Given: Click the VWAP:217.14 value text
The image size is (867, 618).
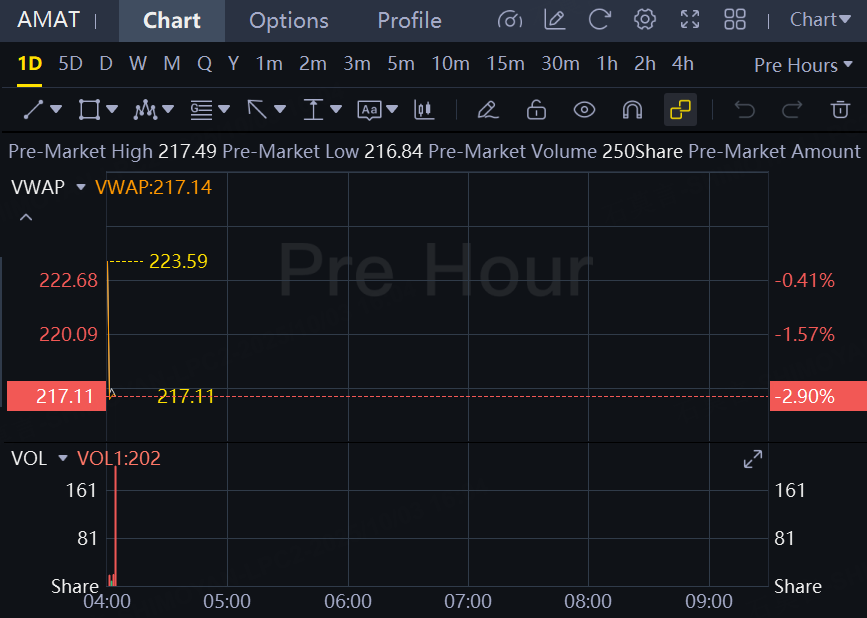Looking at the screenshot, I should point(153,187).
